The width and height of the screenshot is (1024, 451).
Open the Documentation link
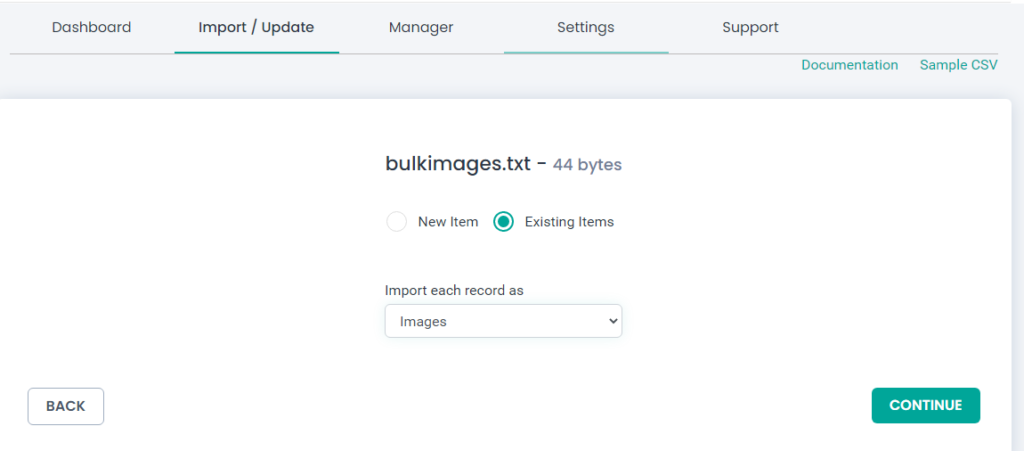pyautogui.click(x=850, y=65)
